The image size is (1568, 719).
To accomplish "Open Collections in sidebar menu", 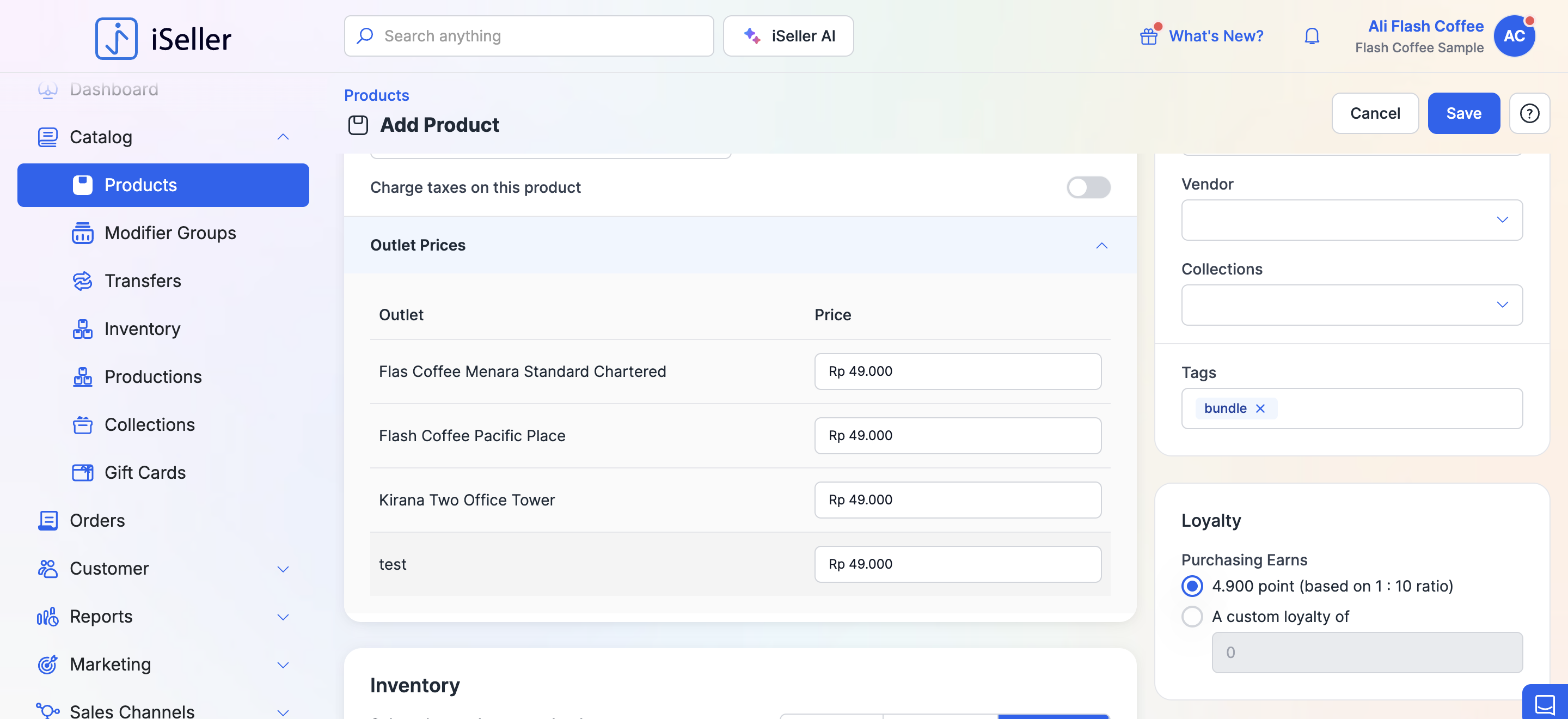I will 150,424.
